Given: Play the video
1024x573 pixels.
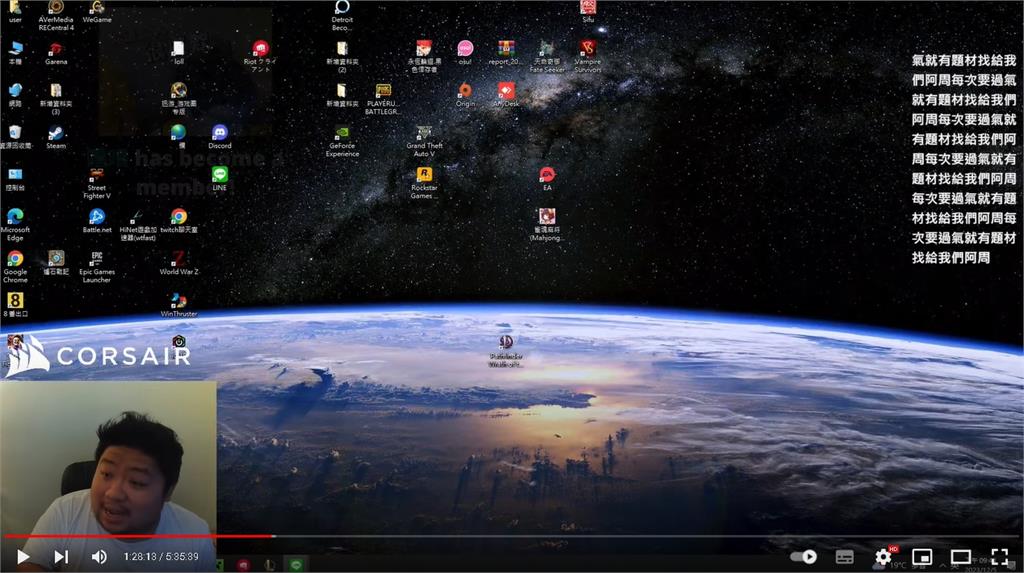Looking at the screenshot, I should 23,557.
